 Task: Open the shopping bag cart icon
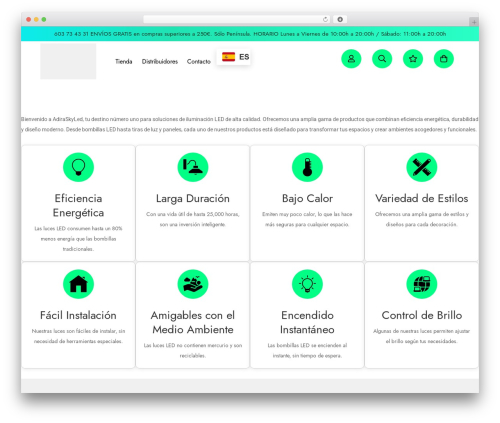444,59
